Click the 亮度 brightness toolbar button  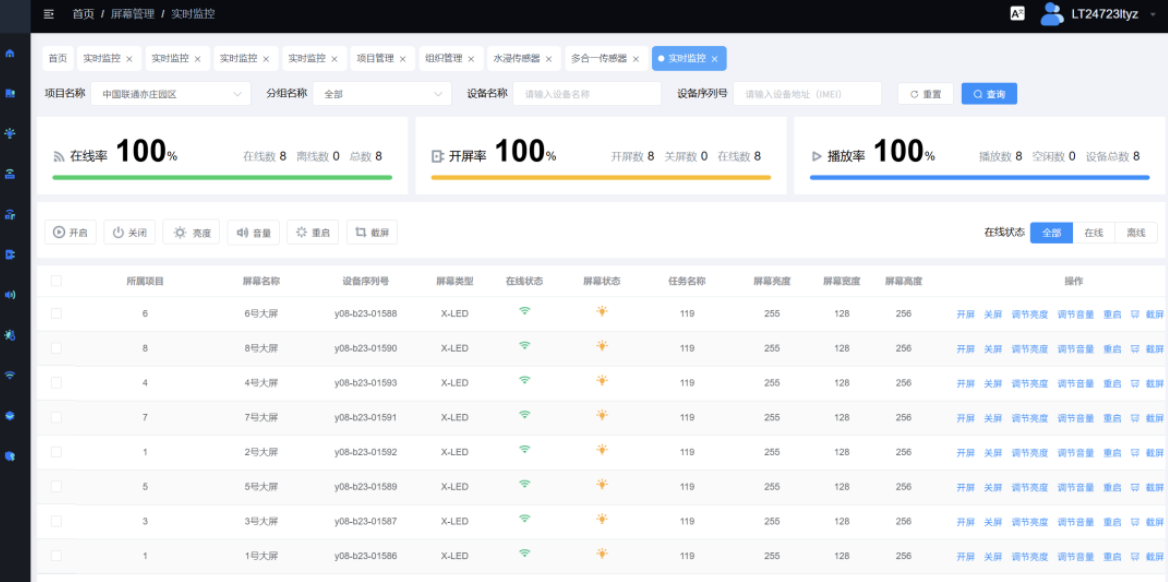click(x=191, y=233)
